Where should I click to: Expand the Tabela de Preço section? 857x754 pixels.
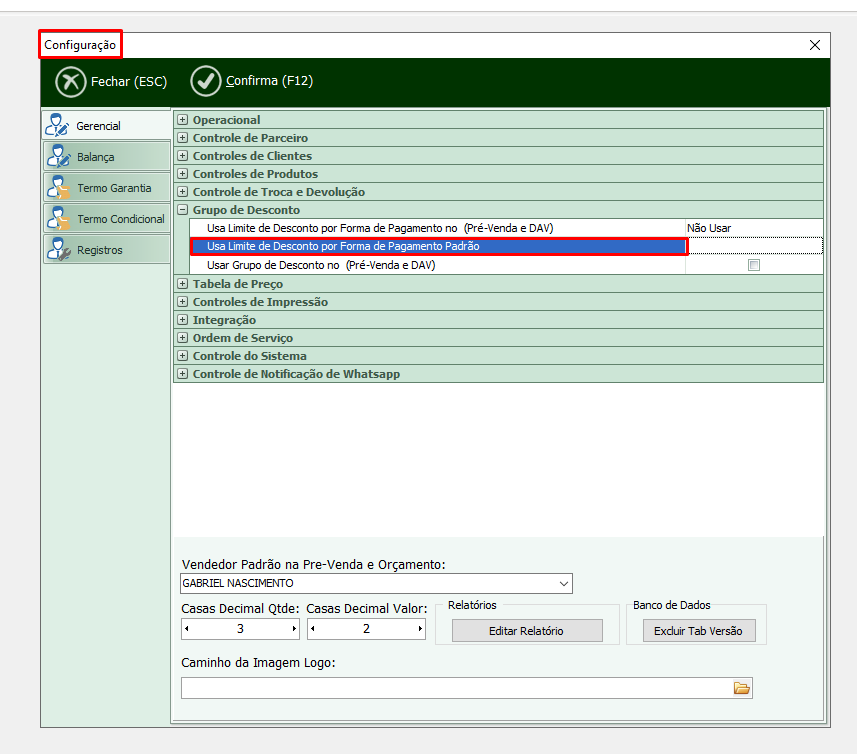coord(183,284)
